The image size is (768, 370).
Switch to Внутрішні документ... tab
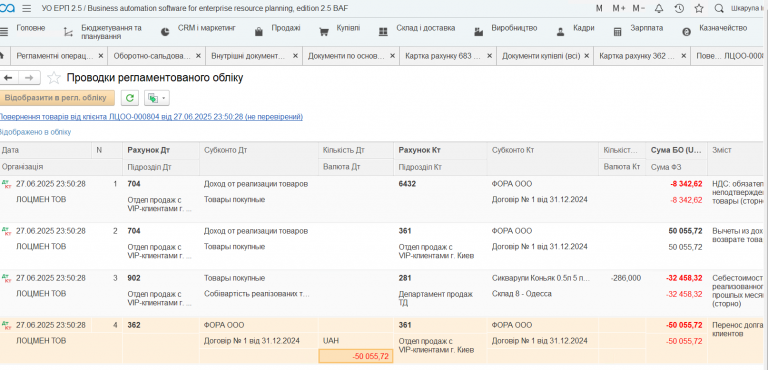pyautogui.click(x=248, y=56)
